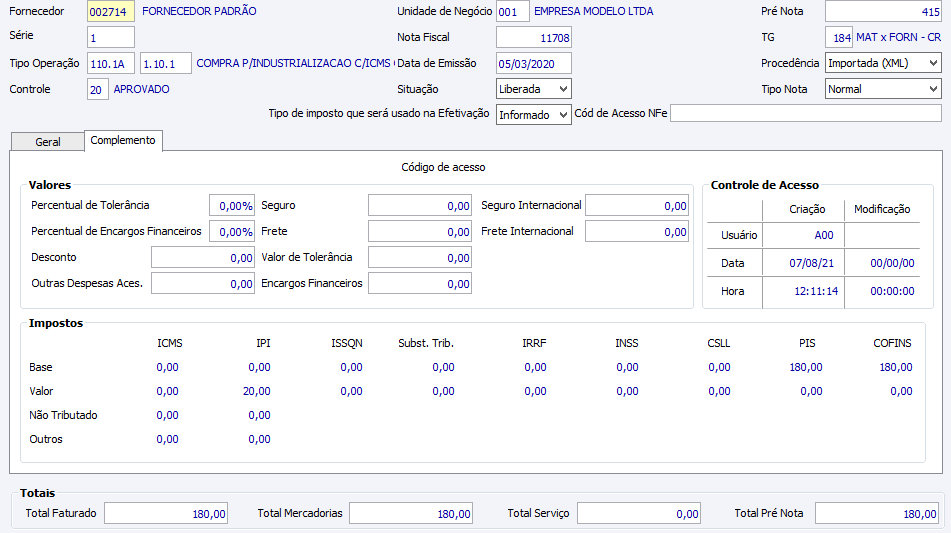Select the Unidade de Negócio code field

point(513,12)
